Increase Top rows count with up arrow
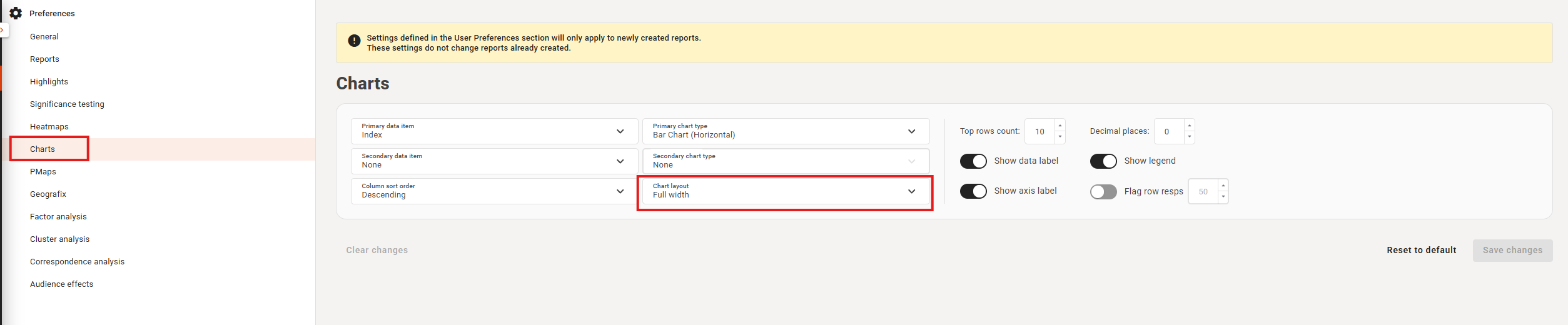The height and width of the screenshot is (325, 1568). 1060,126
